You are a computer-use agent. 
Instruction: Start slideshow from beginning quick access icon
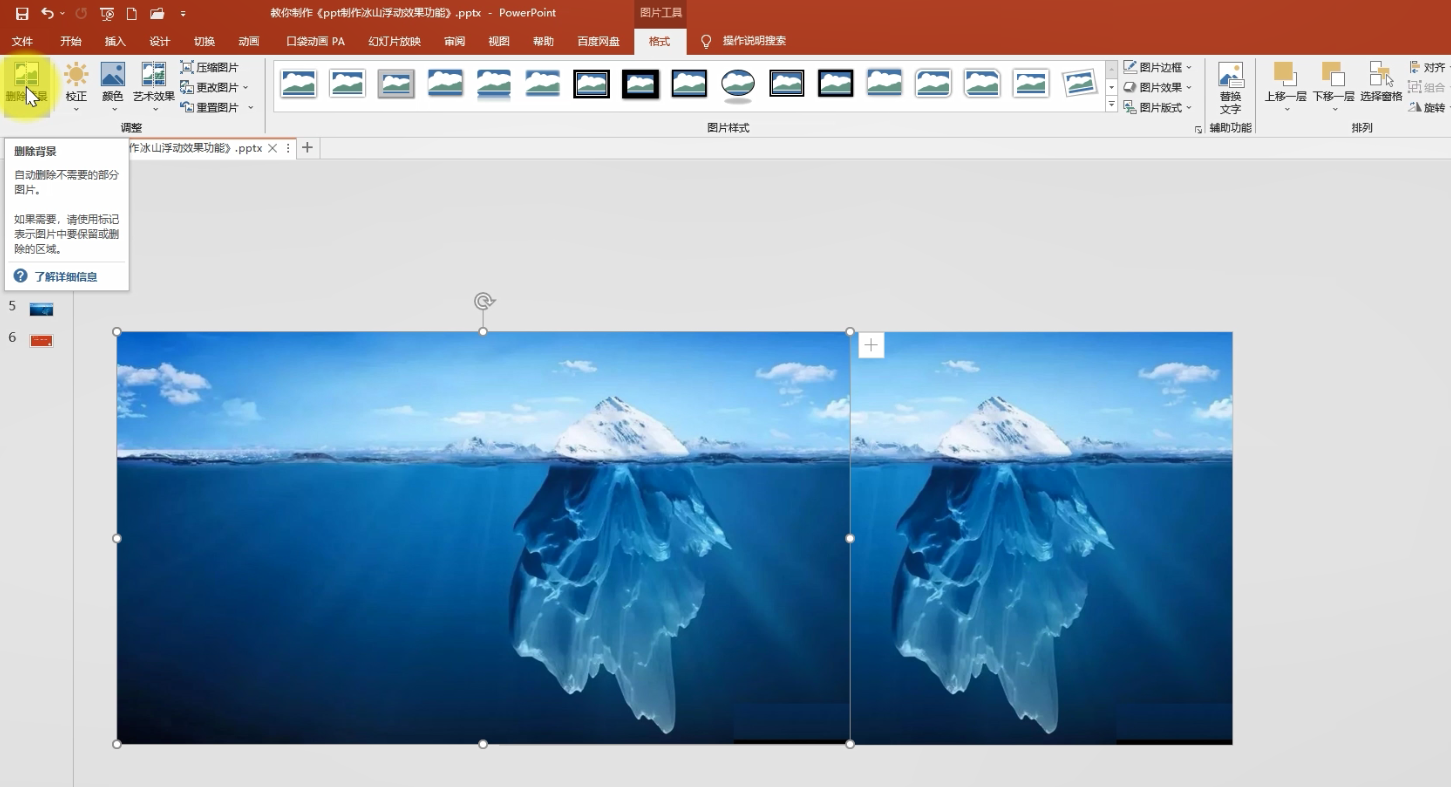pos(107,14)
